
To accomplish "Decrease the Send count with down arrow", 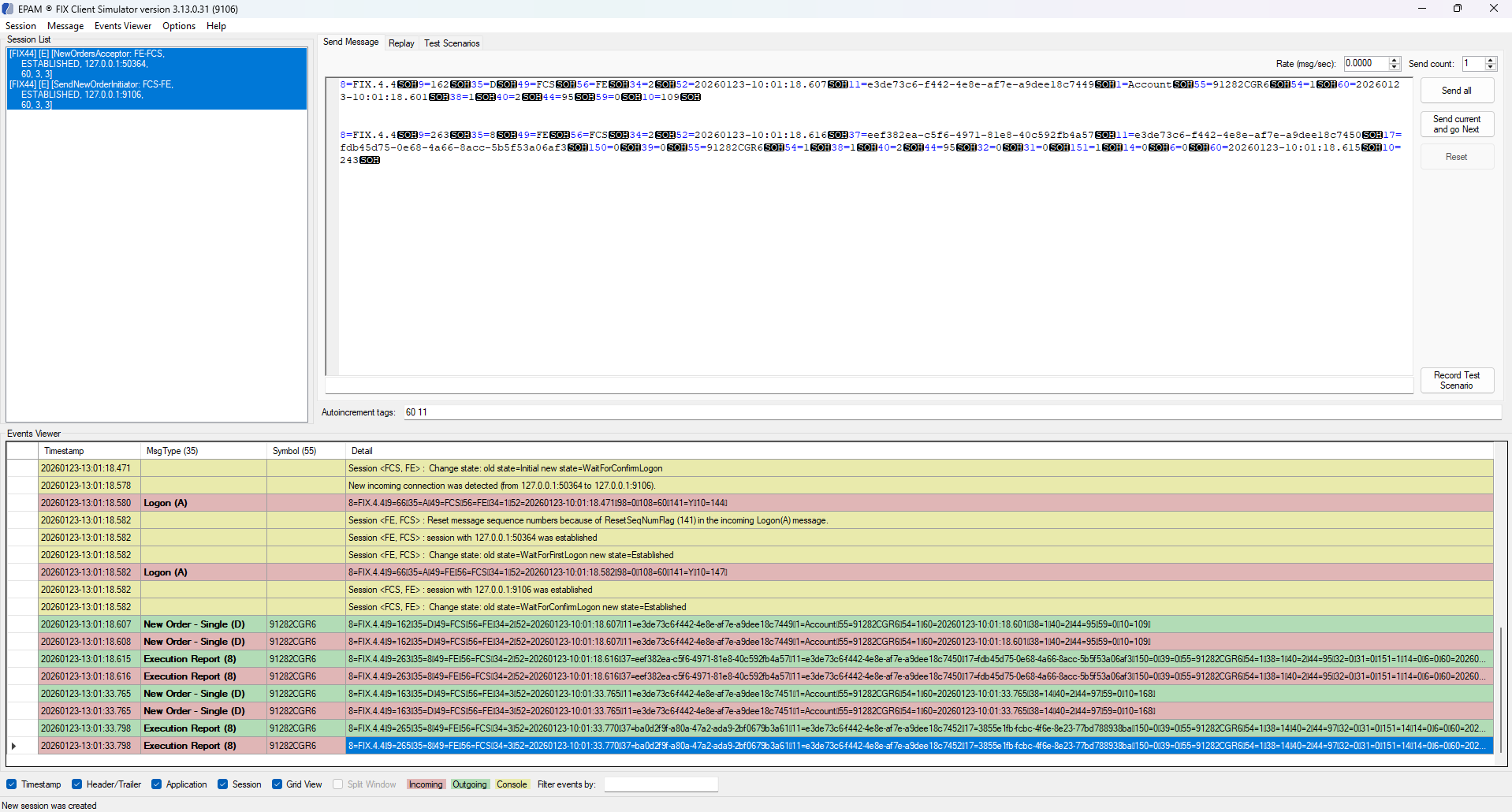I will coord(1490,67).
